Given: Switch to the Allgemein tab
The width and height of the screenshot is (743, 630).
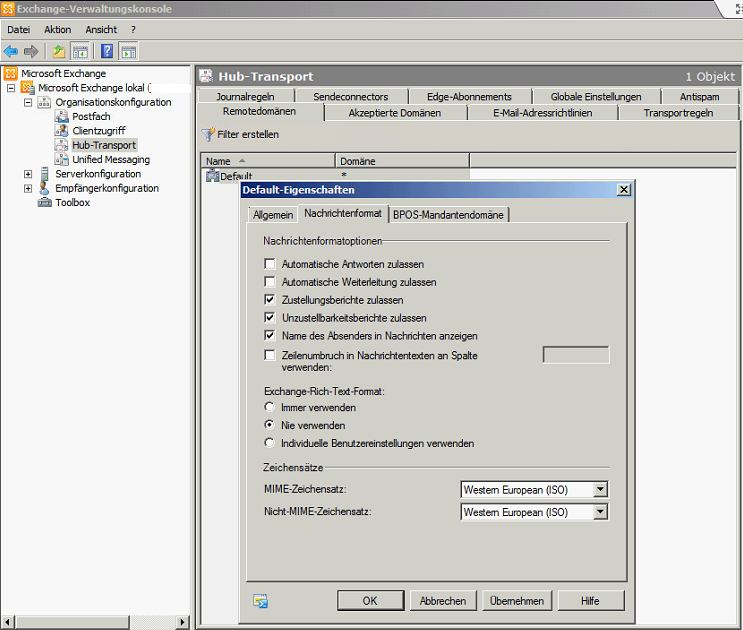Looking at the screenshot, I should coord(273,214).
